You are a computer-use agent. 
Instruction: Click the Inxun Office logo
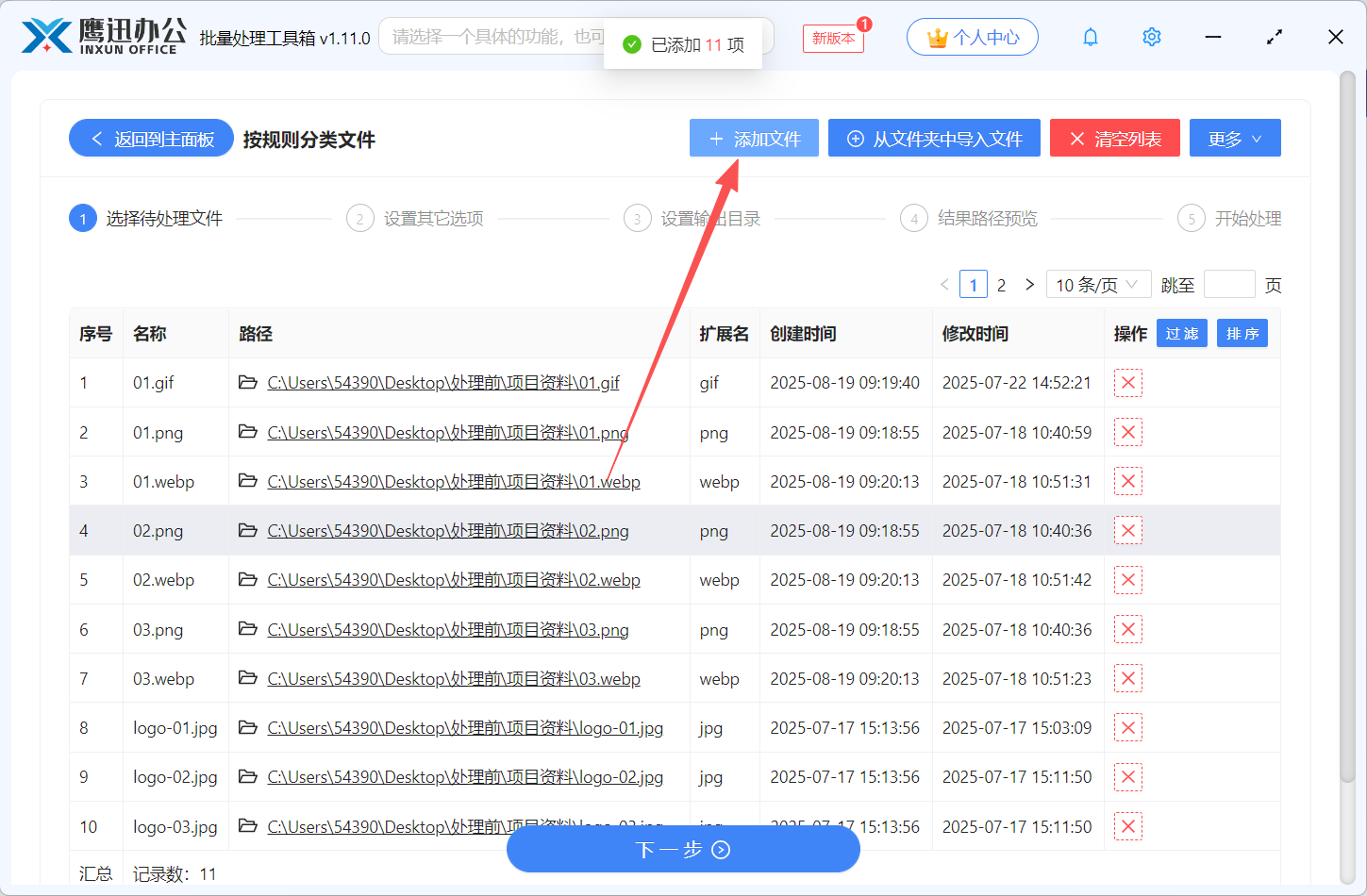(x=104, y=37)
